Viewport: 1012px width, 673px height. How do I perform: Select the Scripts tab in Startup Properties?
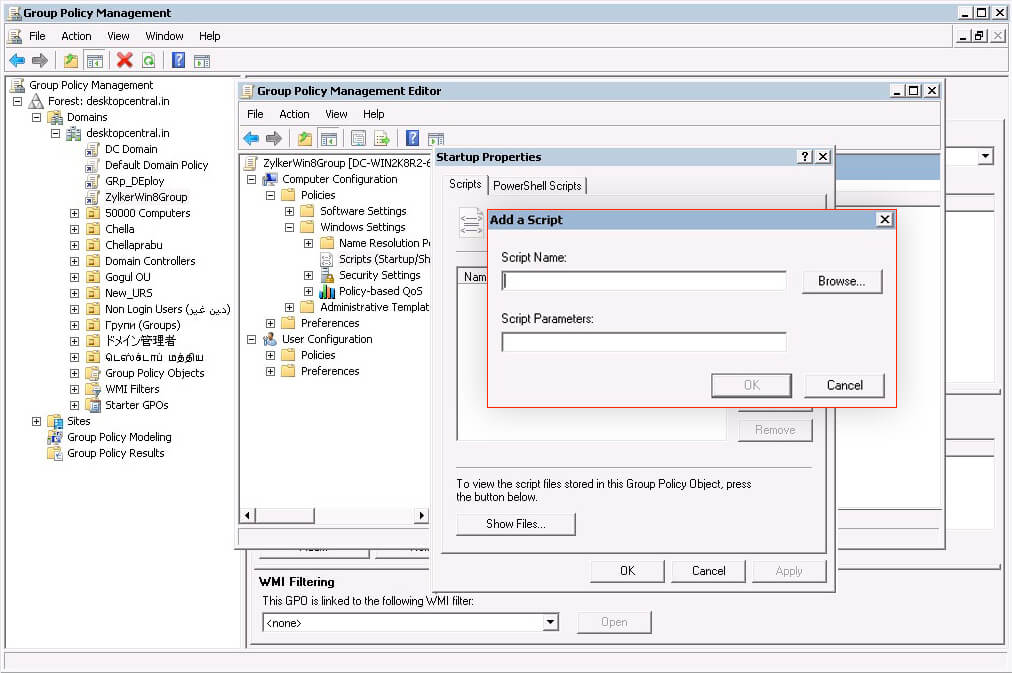[x=465, y=185]
